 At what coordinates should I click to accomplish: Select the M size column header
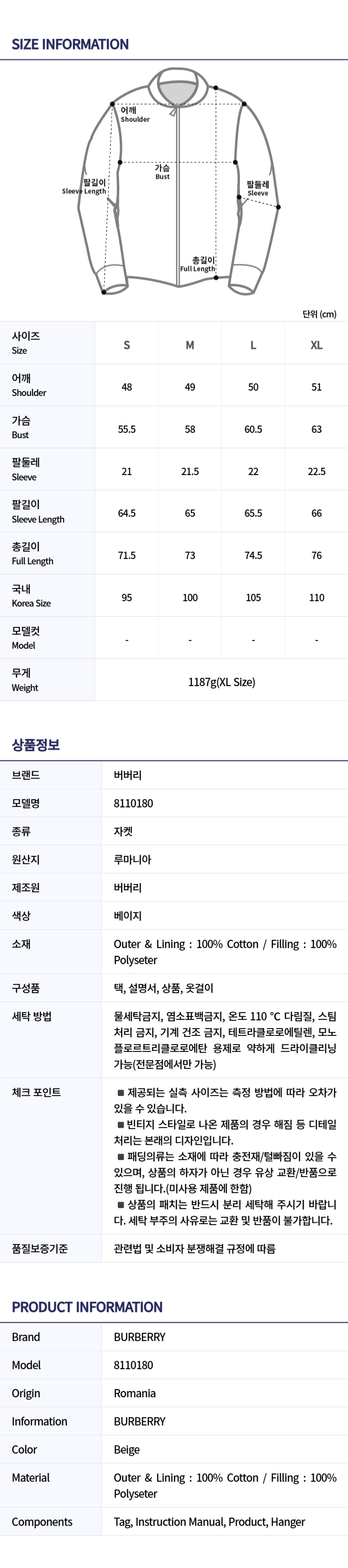190,344
